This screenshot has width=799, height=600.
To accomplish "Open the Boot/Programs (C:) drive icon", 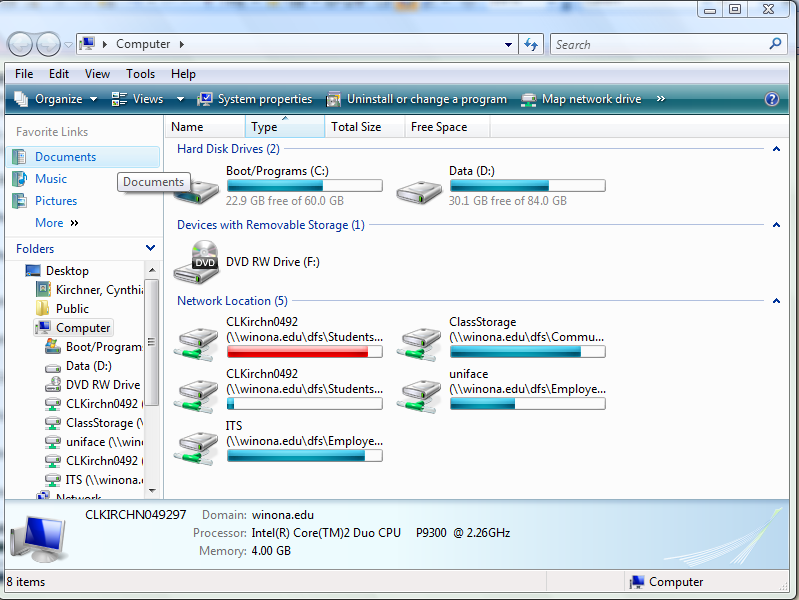I will 196,187.
